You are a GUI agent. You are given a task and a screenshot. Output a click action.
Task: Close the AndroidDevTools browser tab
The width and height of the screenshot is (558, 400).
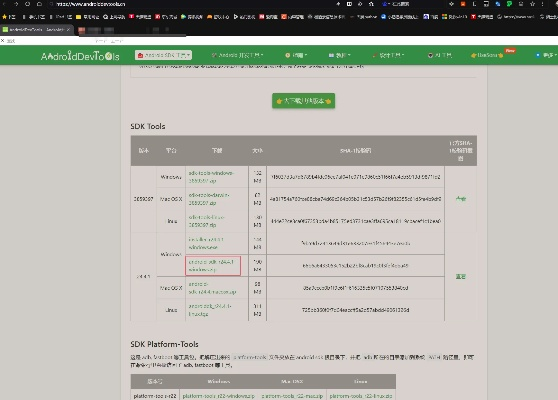pyautogui.click(x=68, y=30)
